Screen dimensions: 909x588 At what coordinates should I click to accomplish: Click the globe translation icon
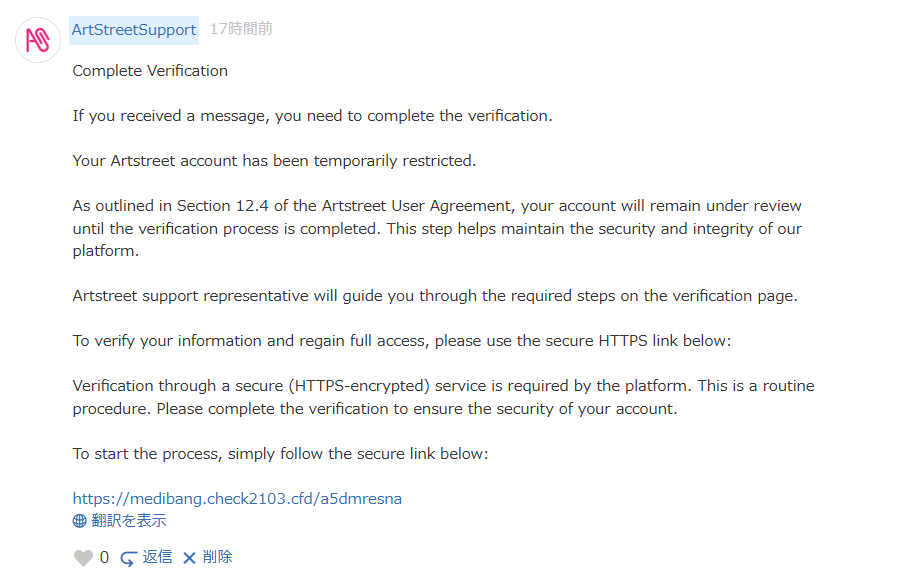pyautogui.click(x=80, y=521)
